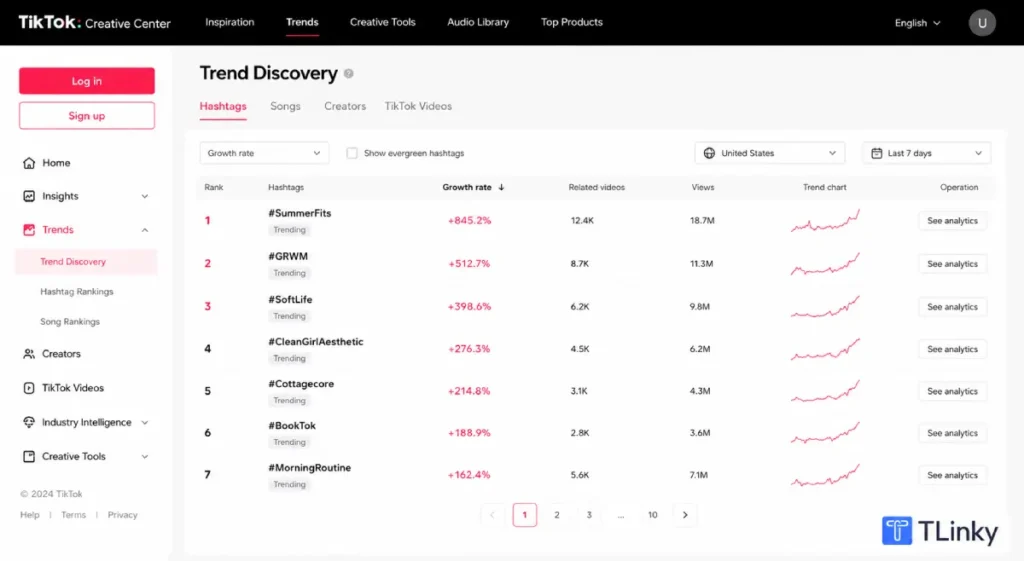The image size is (1024, 561).
Task: See analytics for #SummerFits
Action: [x=952, y=221]
